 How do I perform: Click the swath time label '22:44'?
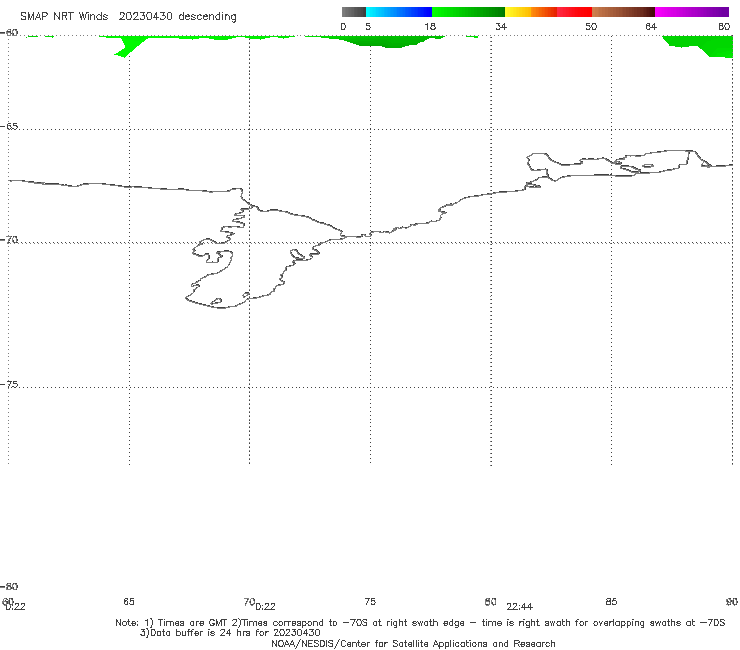tap(520, 607)
